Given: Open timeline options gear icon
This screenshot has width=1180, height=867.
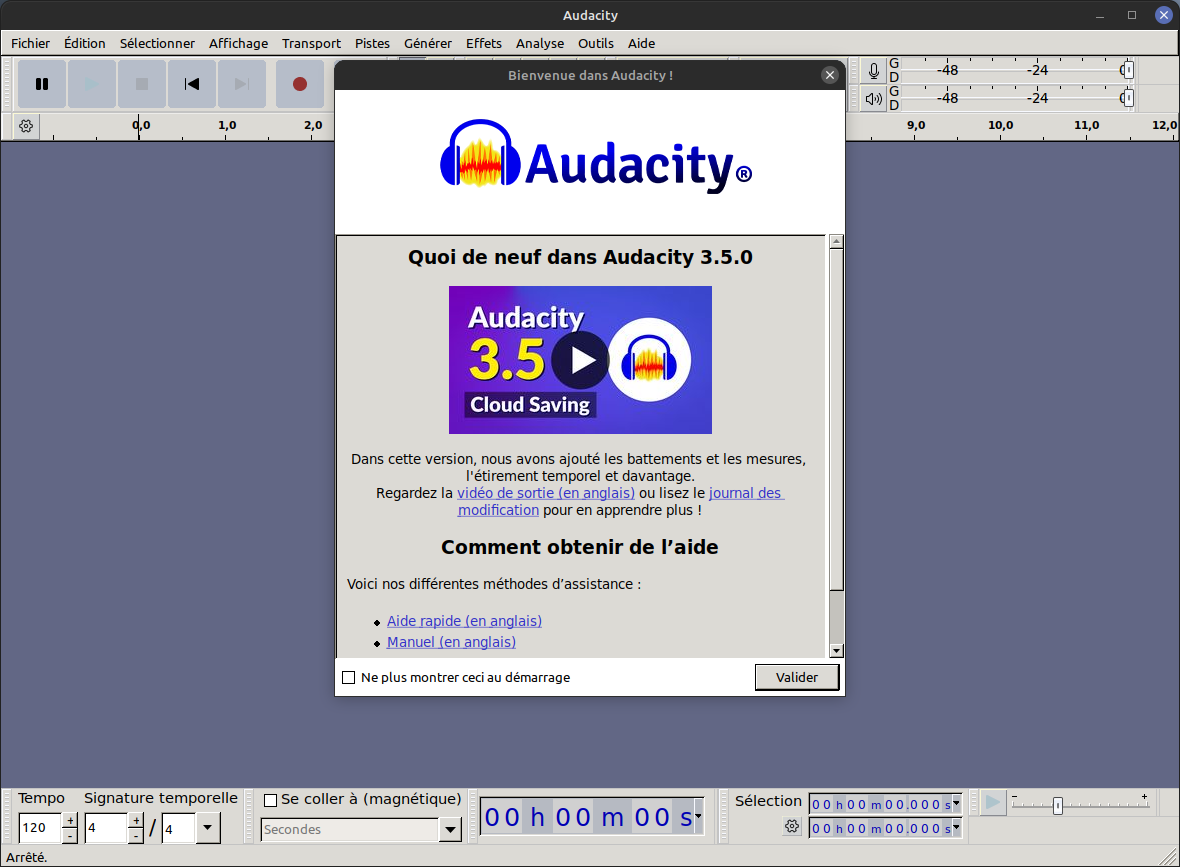Looking at the screenshot, I should 26,126.
